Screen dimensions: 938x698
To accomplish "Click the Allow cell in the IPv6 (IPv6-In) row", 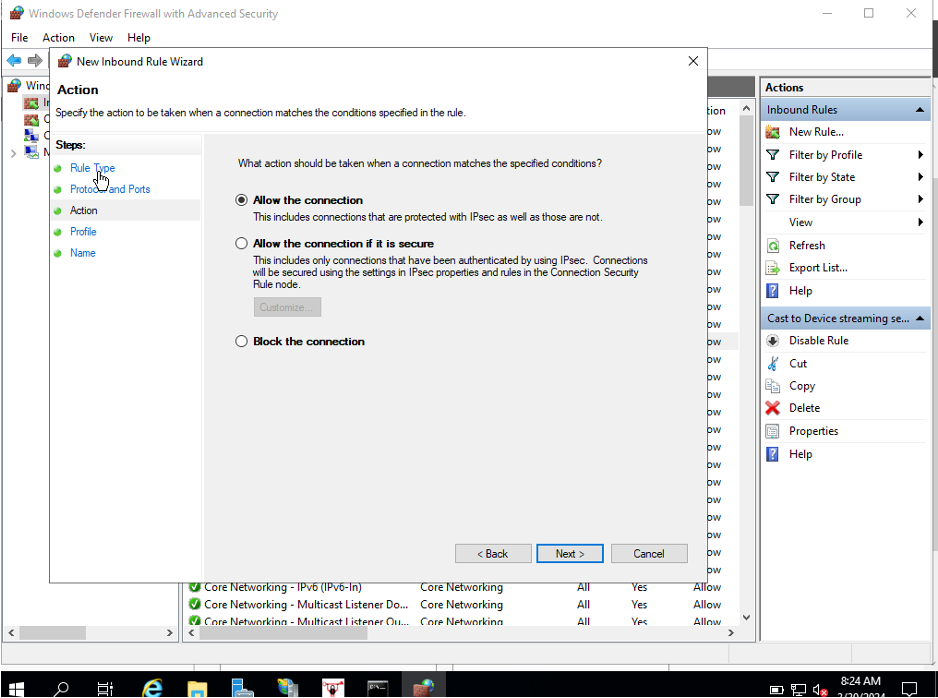I will (707, 587).
